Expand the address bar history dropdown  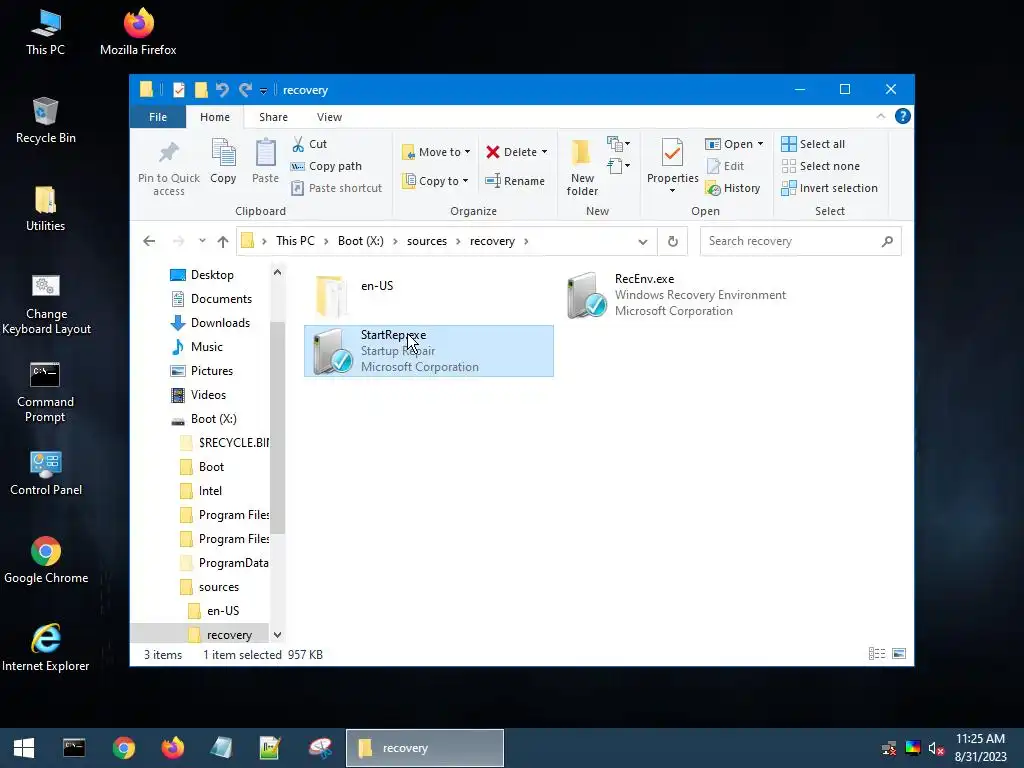643,242
